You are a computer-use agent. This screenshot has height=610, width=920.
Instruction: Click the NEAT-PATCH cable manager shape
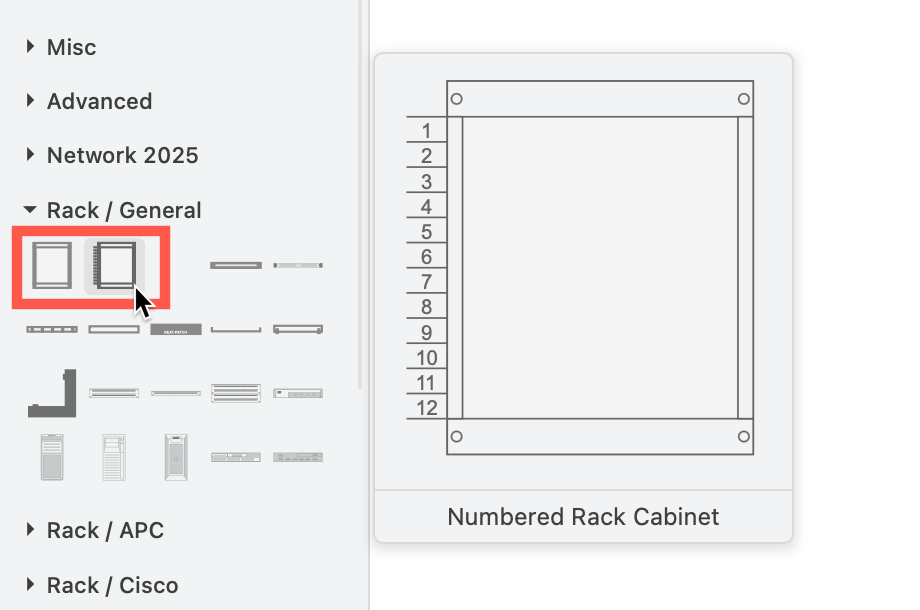[175, 329]
